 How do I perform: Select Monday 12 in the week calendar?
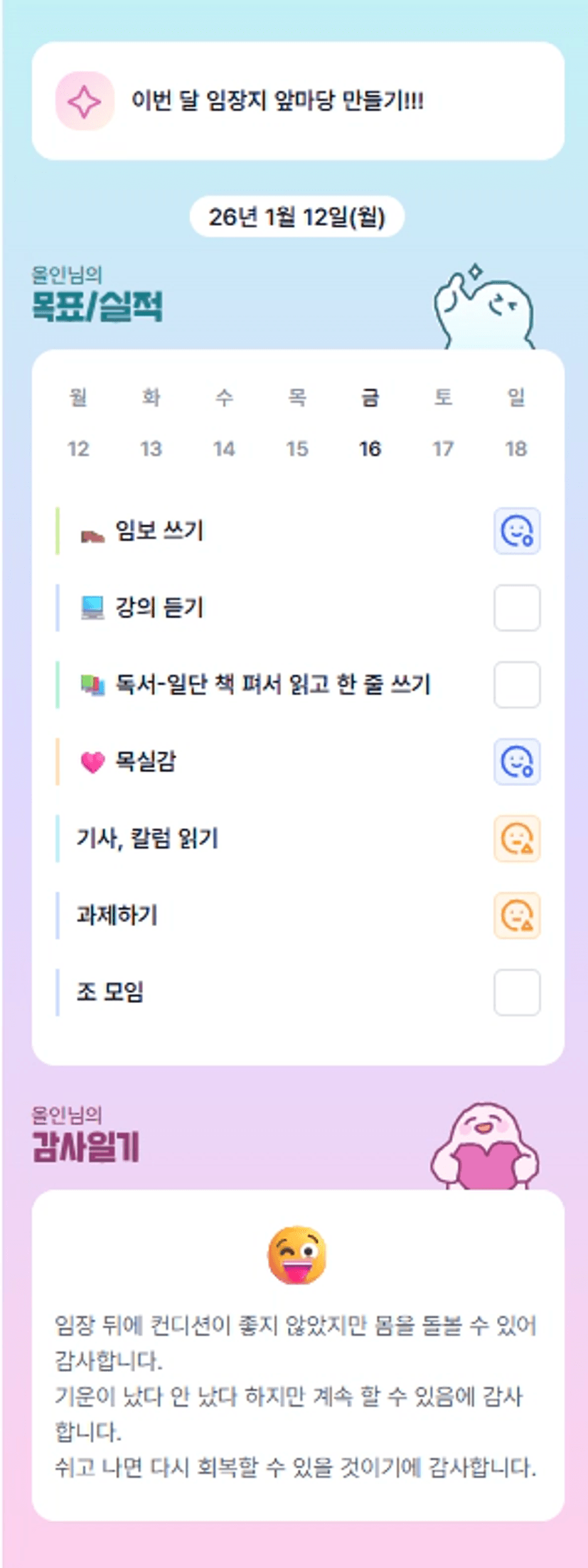click(78, 449)
